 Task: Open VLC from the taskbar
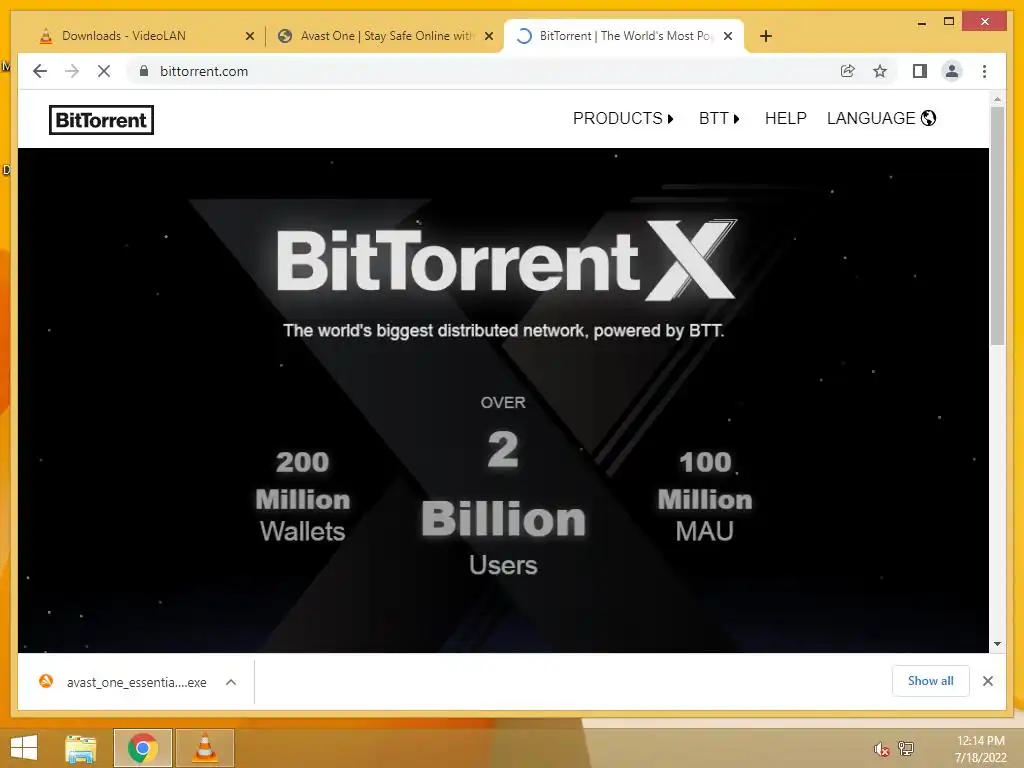click(x=205, y=748)
